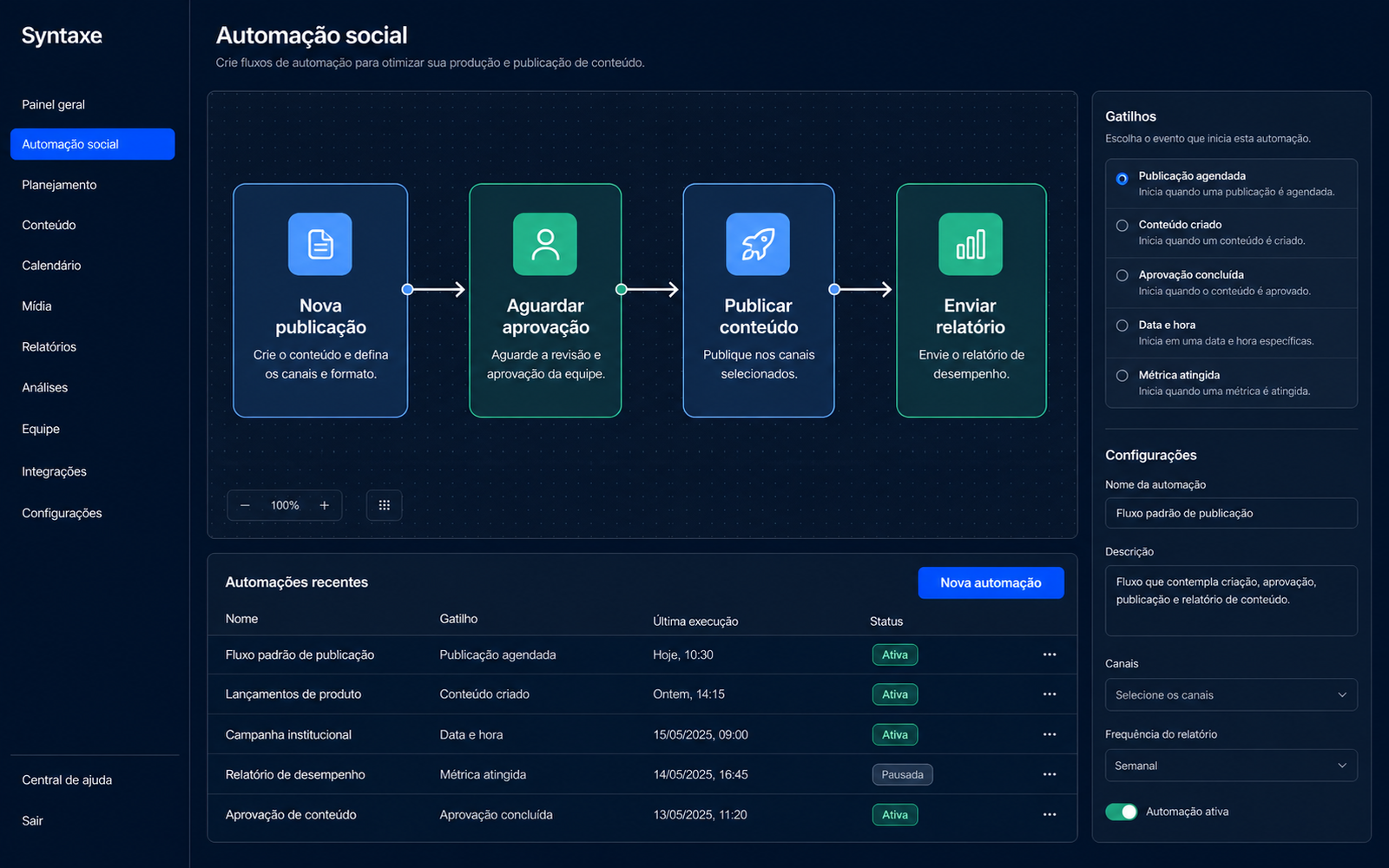
Task: Select the Nova publicação workflow card
Action: pos(320,300)
